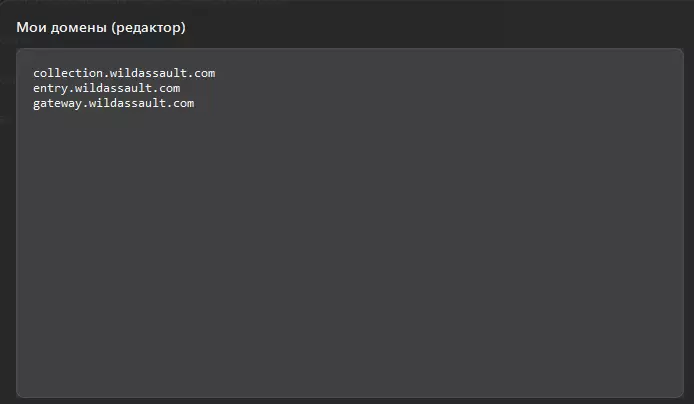The height and width of the screenshot is (404, 694).
Task: Set cursor just after gateway.wildassault.com
Action: 196,103
